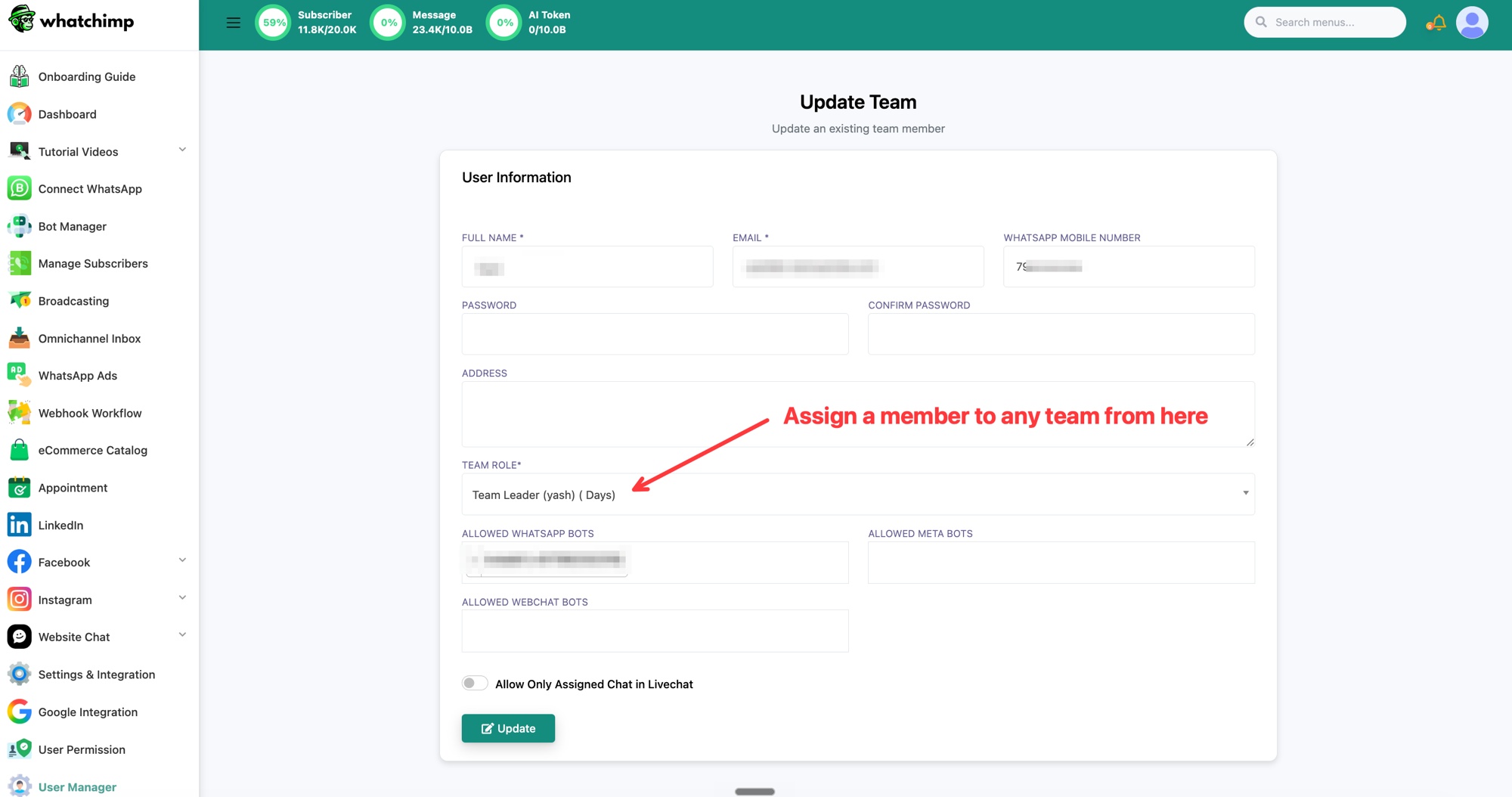Click the LinkedIn logo icon
This screenshot has height=797, width=1512.
coord(19,525)
